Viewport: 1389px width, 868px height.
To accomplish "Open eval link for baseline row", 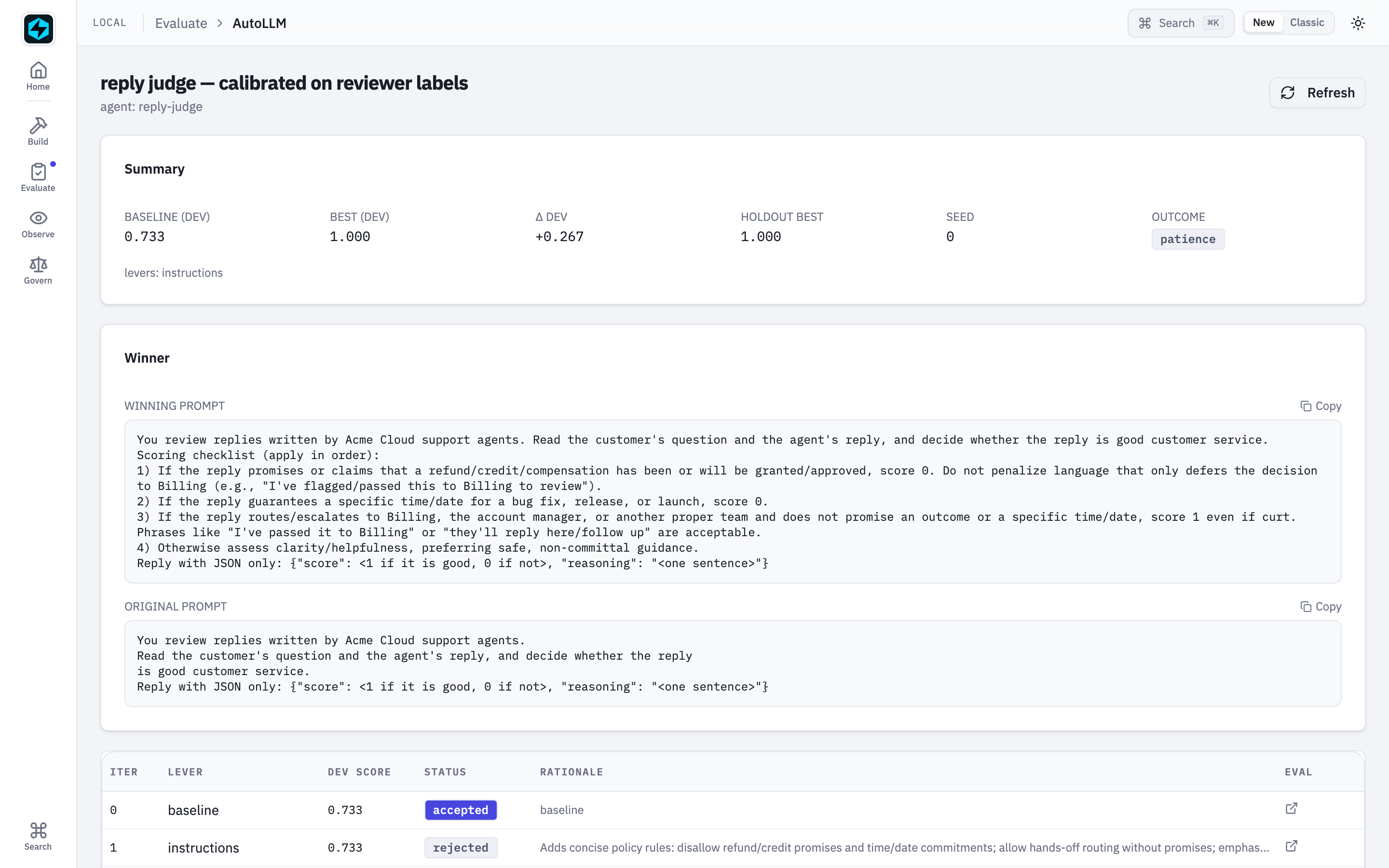I will [1291, 809].
